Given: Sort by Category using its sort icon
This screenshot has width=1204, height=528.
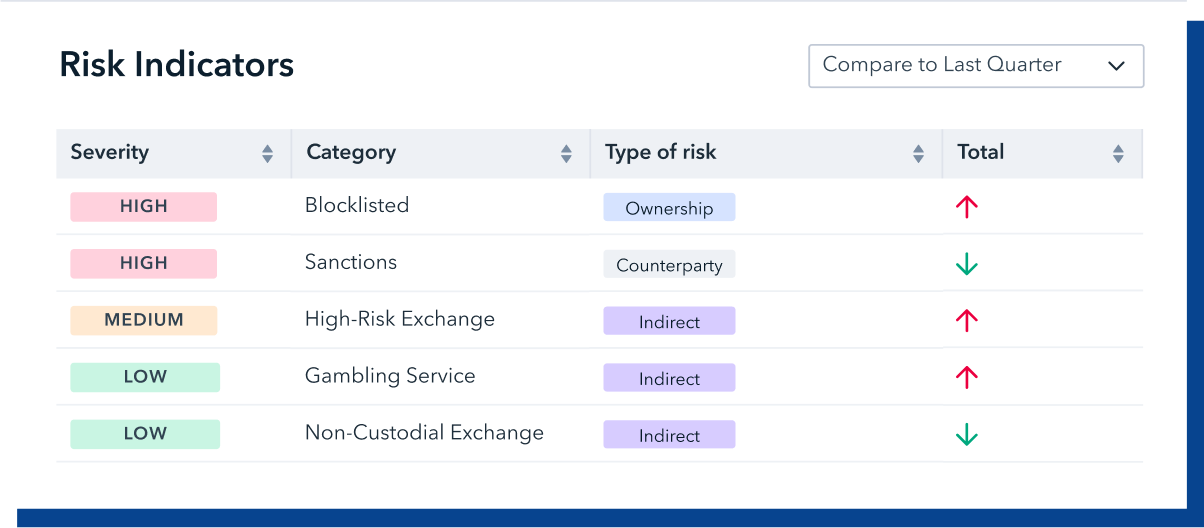Looking at the screenshot, I should pos(566,154).
